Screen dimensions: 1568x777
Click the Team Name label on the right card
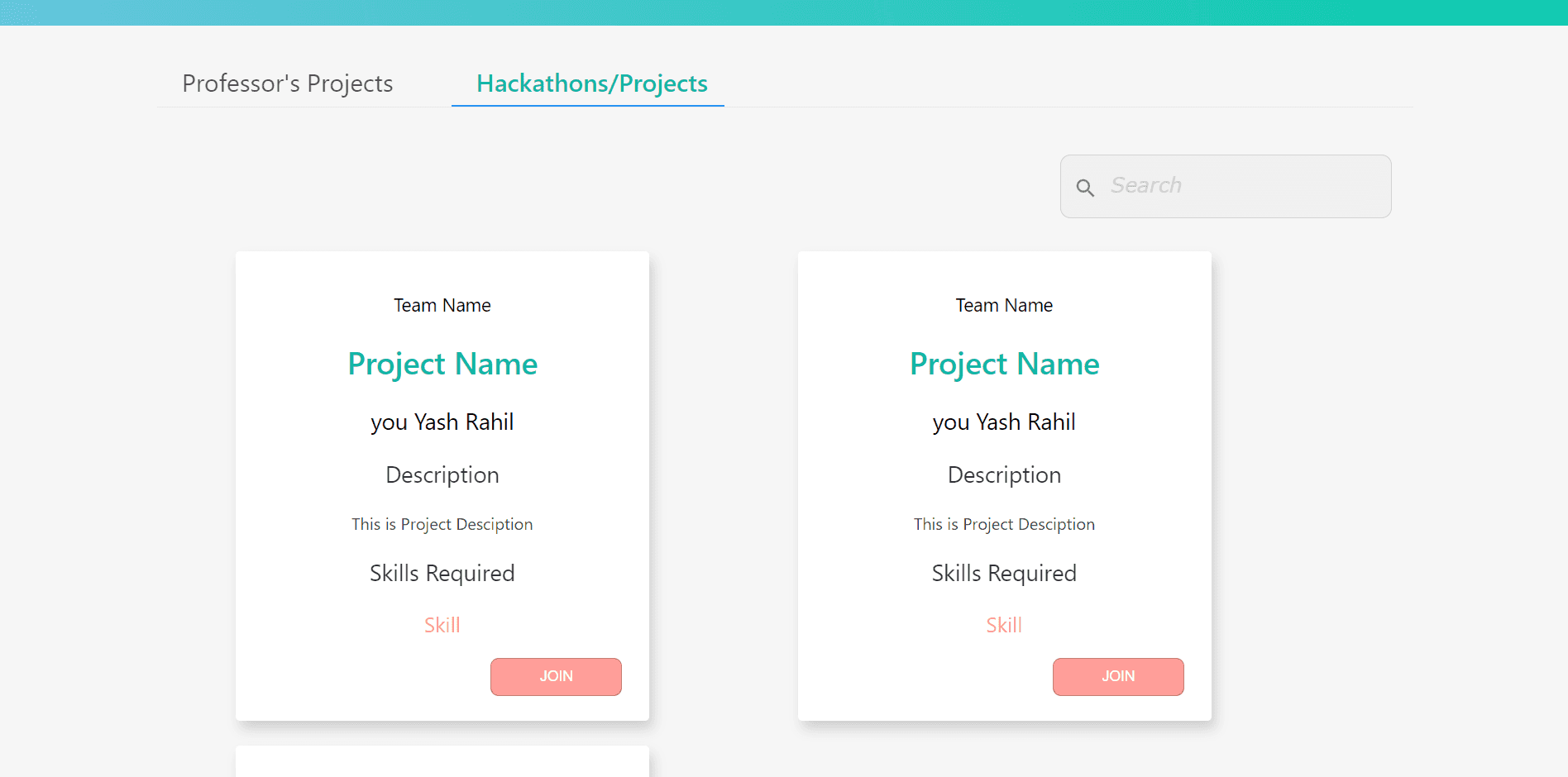tap(1003, 305)
